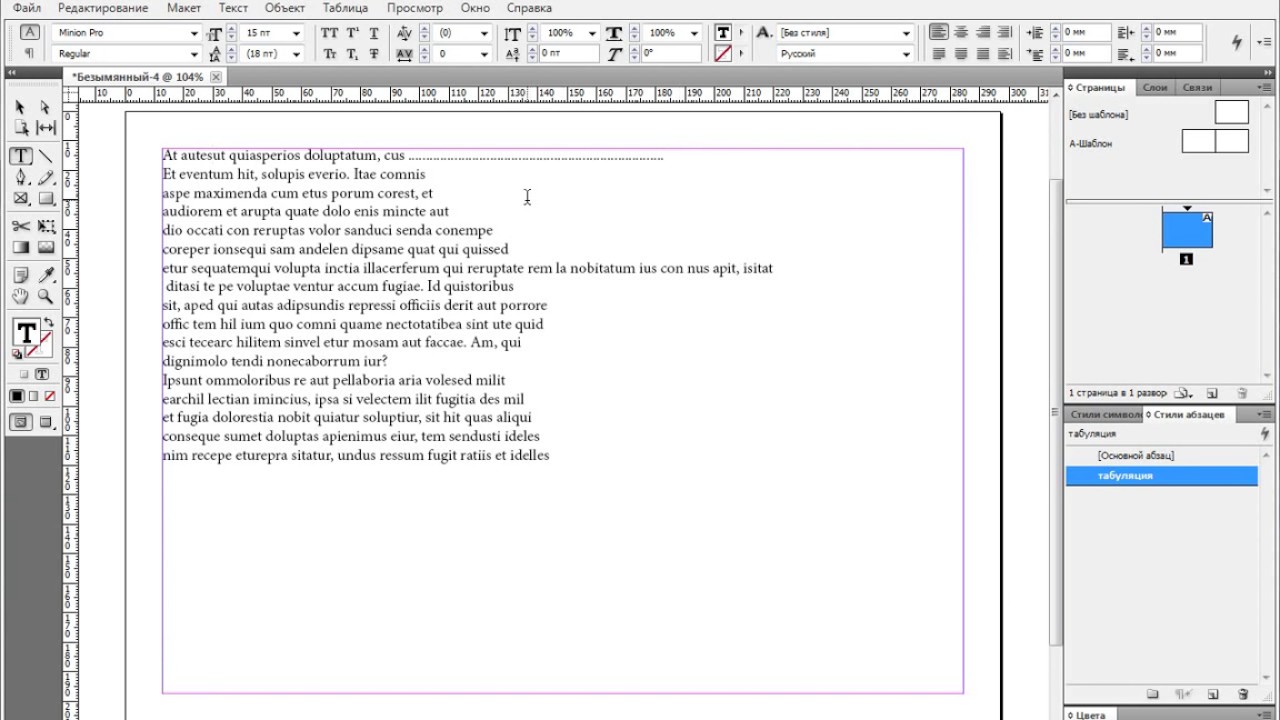Select the [Основной абзац] paragraph style
The width and height of the screenshot is (1280, 720).
coord(1161,455)
